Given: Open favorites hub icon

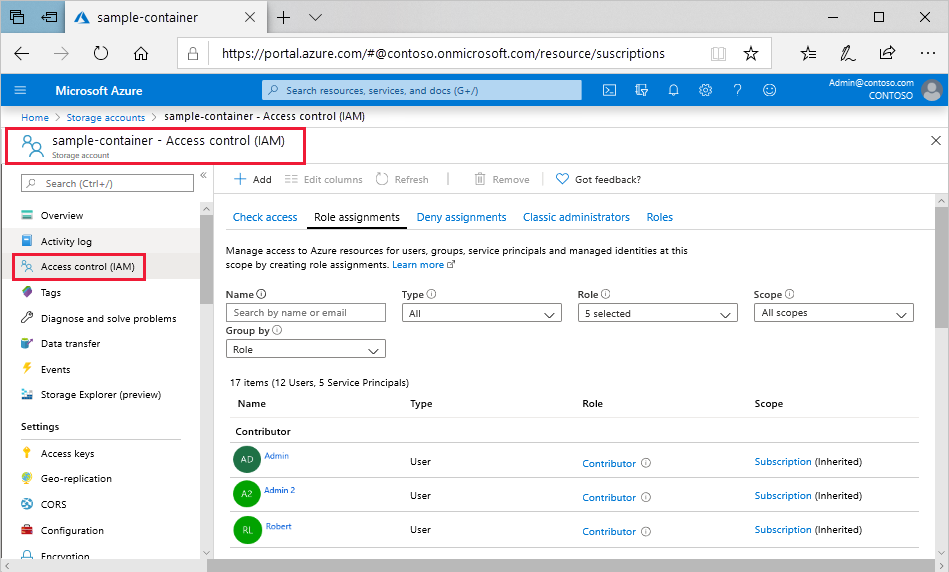Looking at the screenshot, I should coord(808,53).
